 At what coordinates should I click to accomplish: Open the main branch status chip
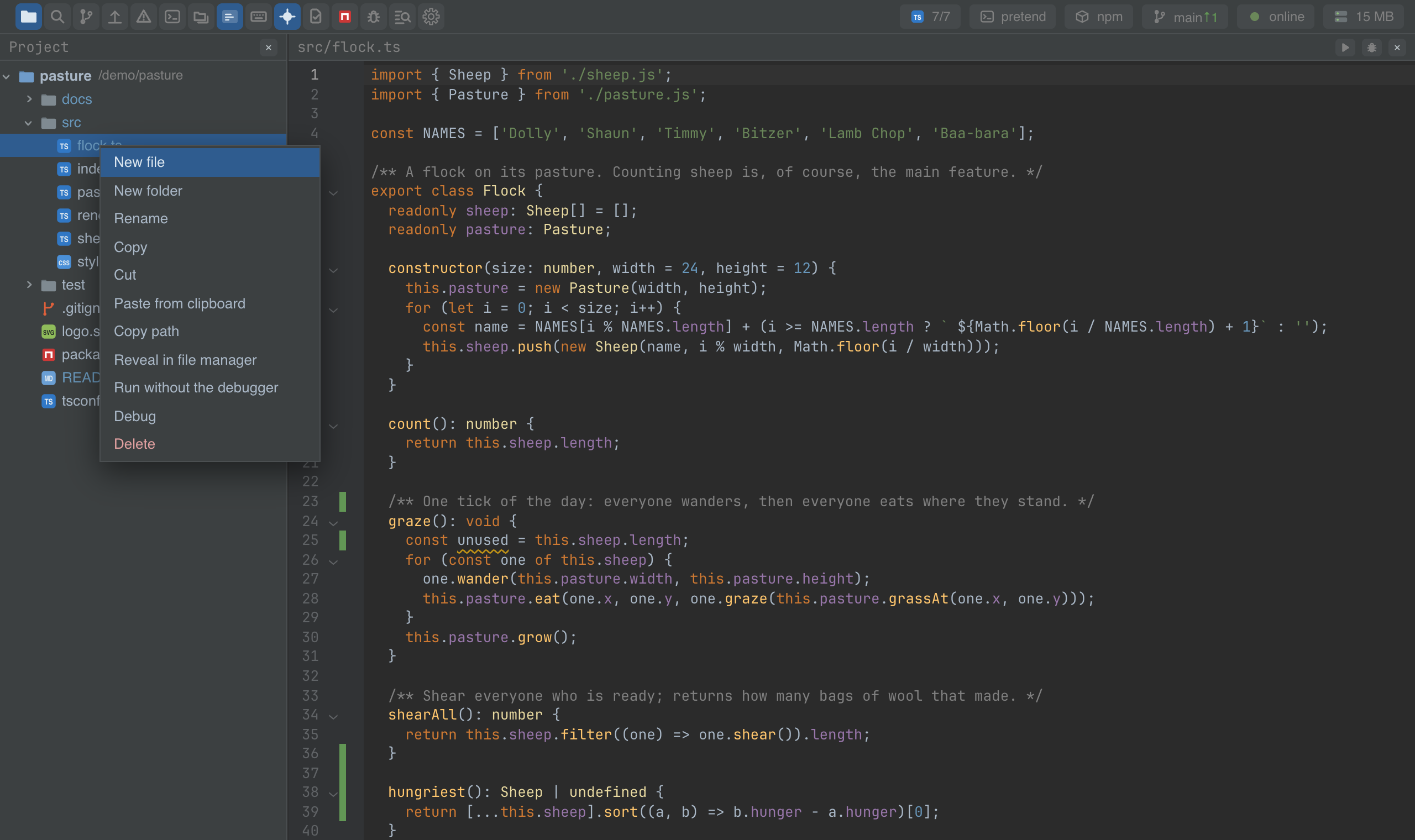tap(1185, 17)
